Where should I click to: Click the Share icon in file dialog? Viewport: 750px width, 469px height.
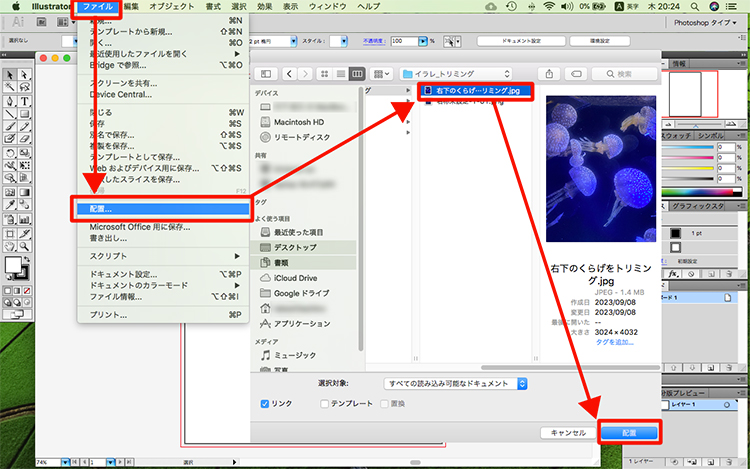point(550,74)
